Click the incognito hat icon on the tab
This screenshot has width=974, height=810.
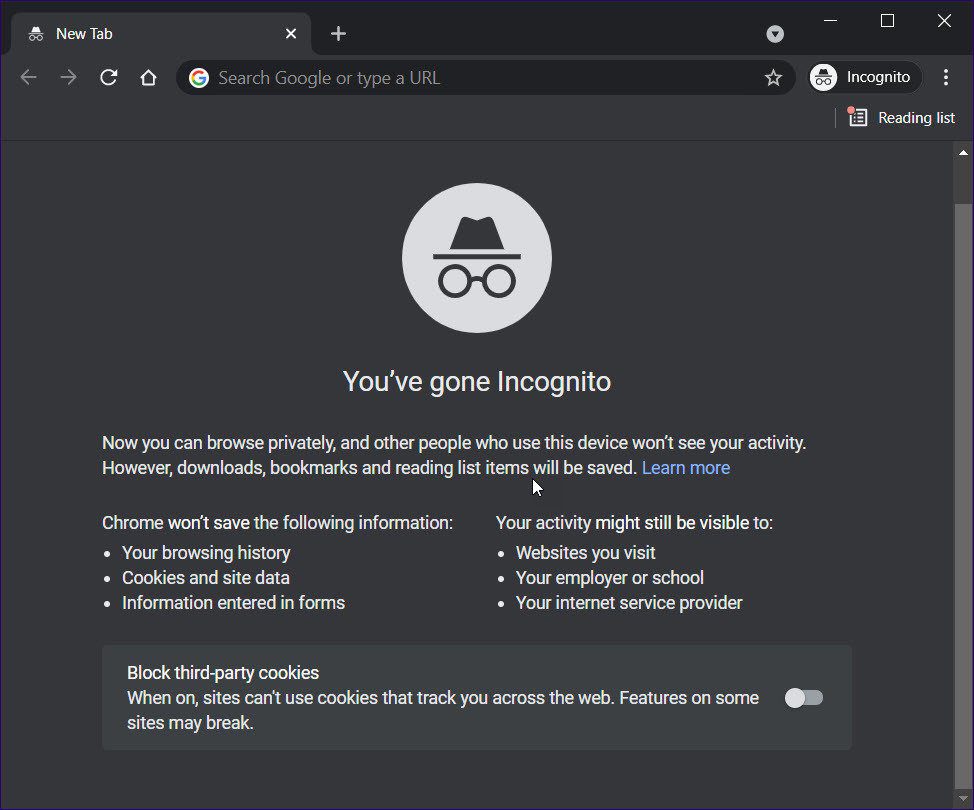(x=35, y=33)
